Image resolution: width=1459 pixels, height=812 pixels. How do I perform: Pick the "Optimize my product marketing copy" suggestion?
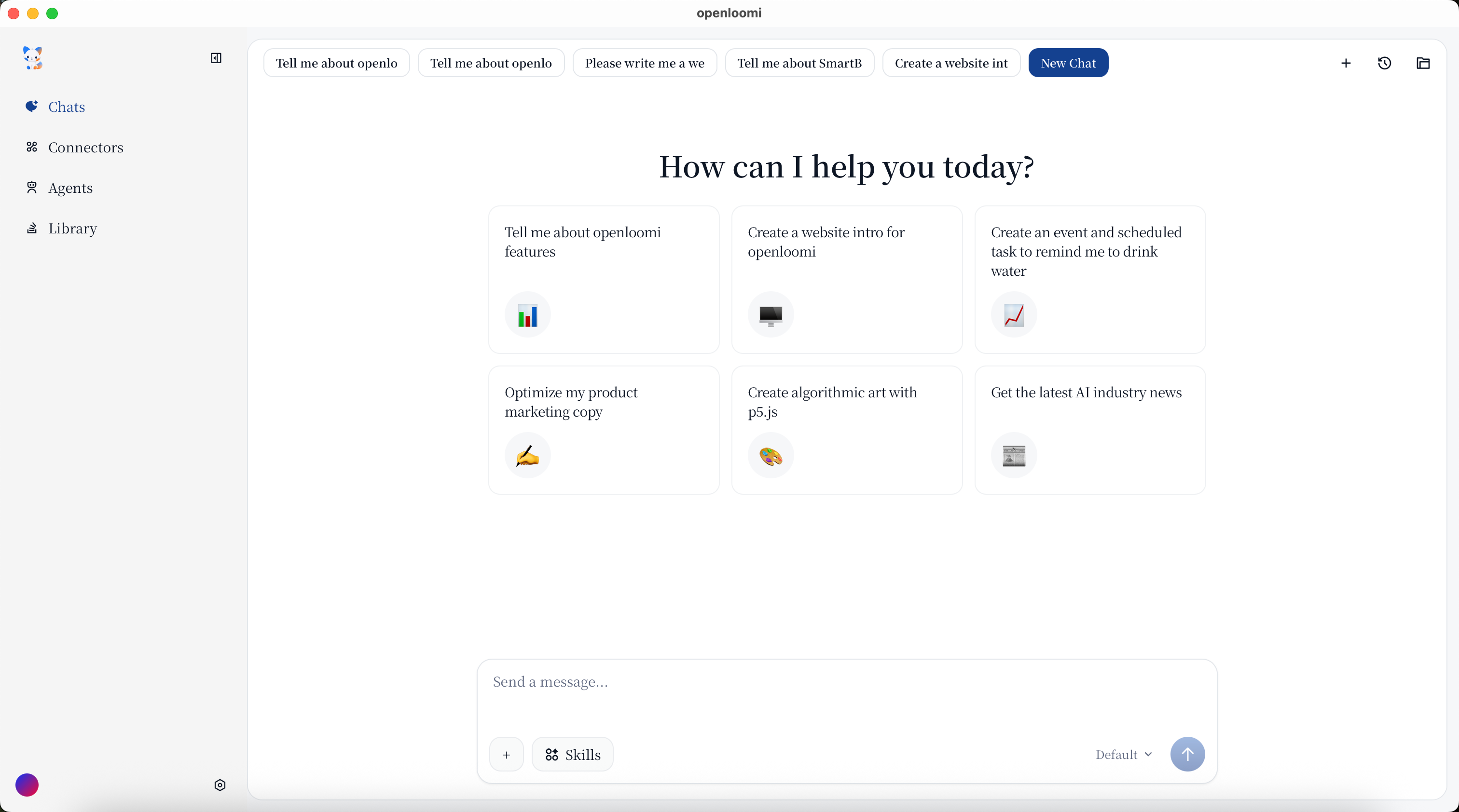click(x=604, y=430)
